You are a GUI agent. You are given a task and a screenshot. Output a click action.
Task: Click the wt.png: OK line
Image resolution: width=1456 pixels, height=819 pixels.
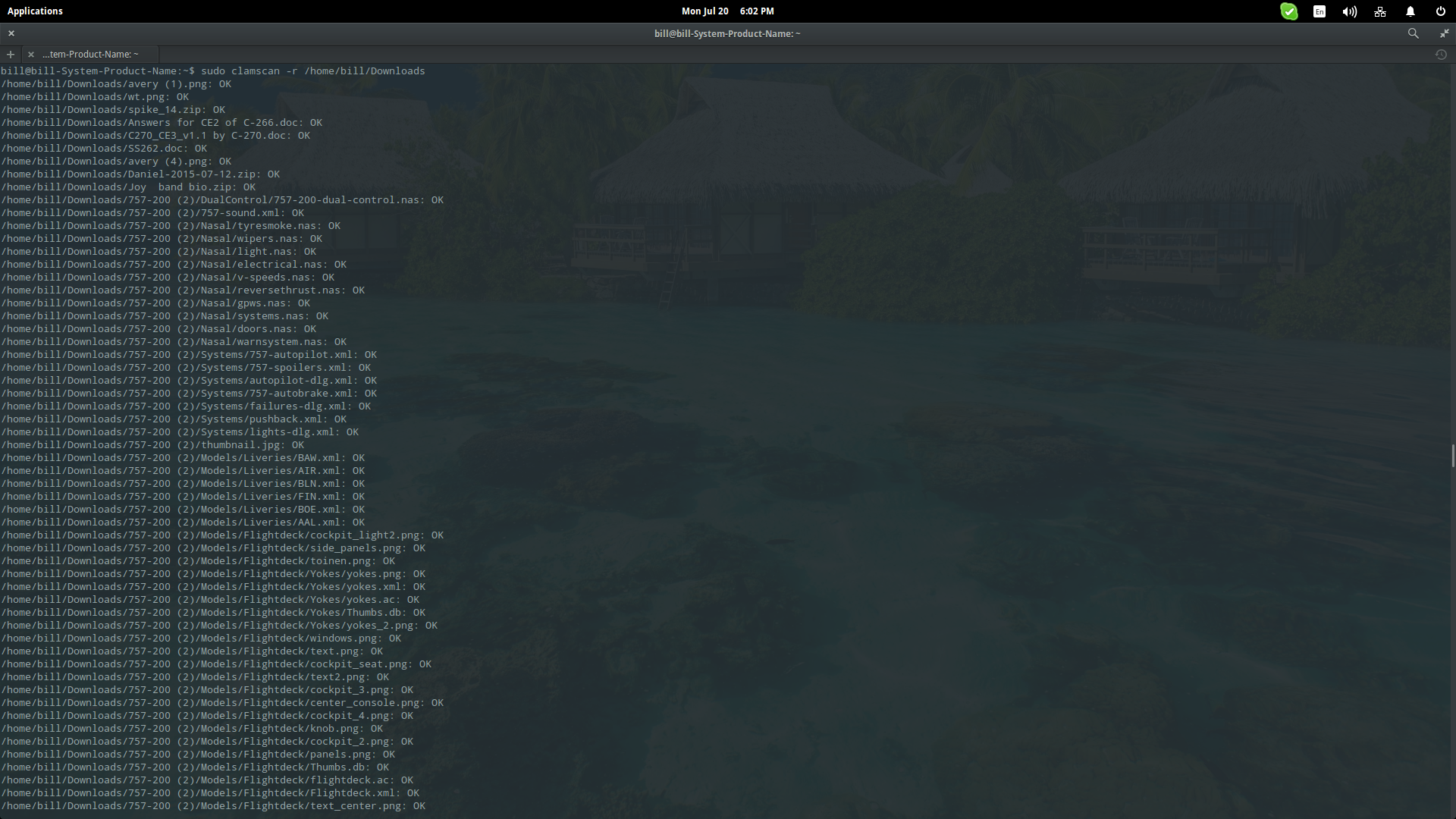point(95,96)
